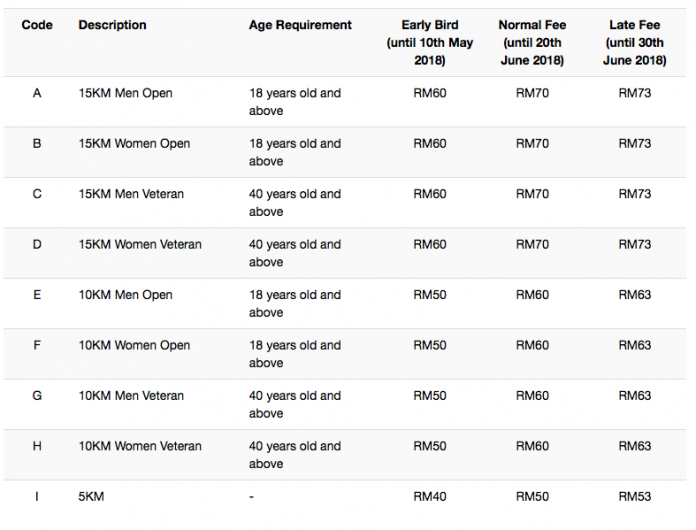696x530 pixels.
Task: Select the 15KM Men Veteran description
Action: pyautogui.click(x=131, y=194)
